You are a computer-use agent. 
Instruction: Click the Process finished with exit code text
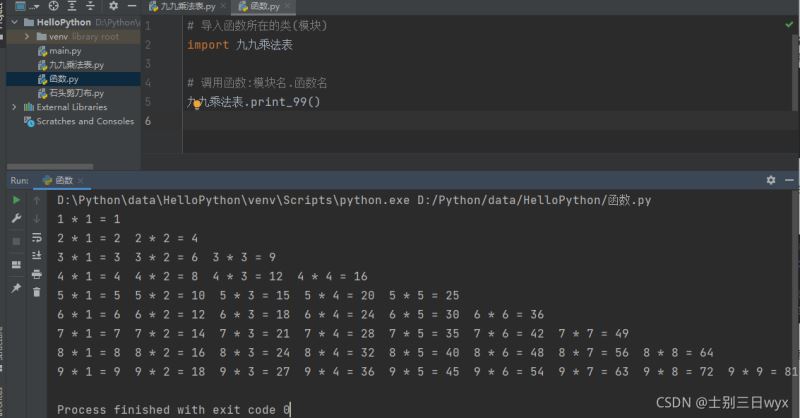[x=174, y=410]
